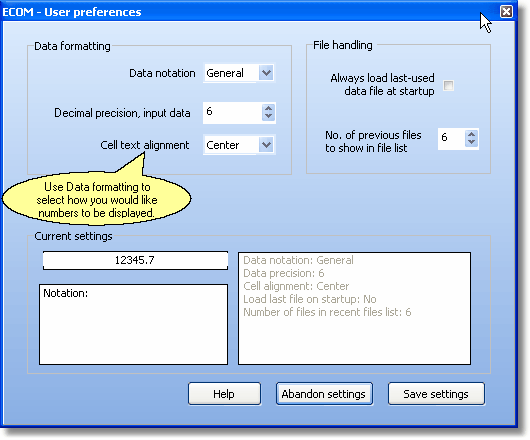Screen dimensions: 530x440
Task: Increase number of previous files spinner
Action: [x=472, y=134]
